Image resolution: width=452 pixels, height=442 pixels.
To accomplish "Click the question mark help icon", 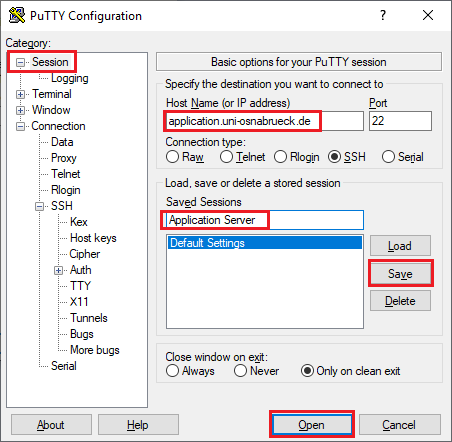I will 383,15.
